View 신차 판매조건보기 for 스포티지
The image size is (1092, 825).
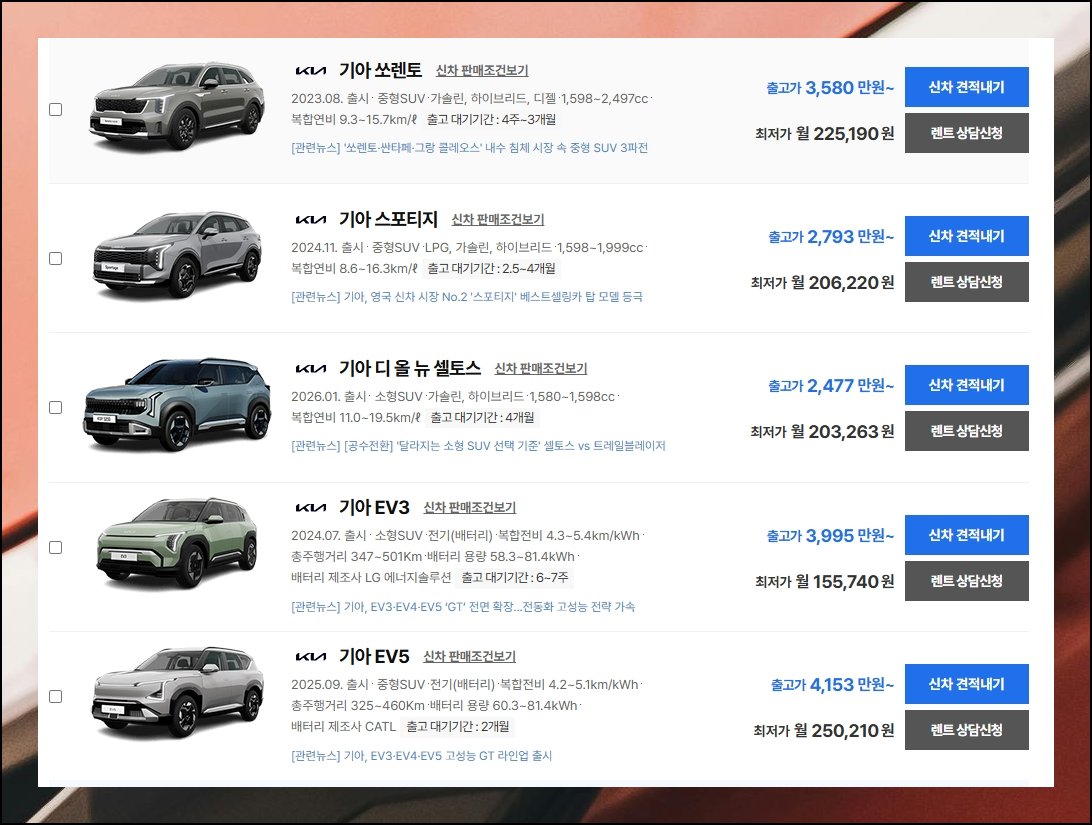(498, 220)
